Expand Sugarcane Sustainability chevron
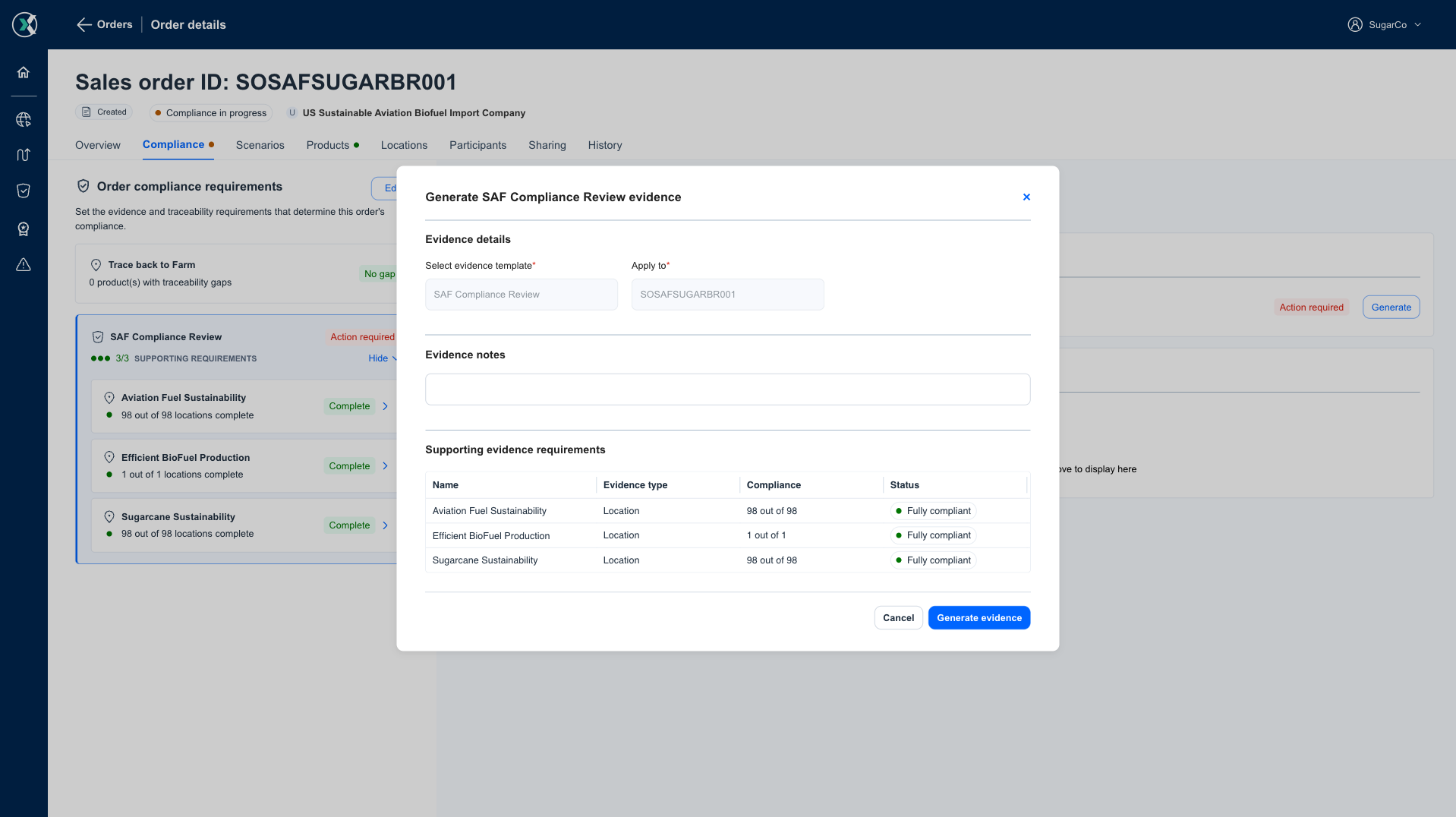 tap(386, 525)
